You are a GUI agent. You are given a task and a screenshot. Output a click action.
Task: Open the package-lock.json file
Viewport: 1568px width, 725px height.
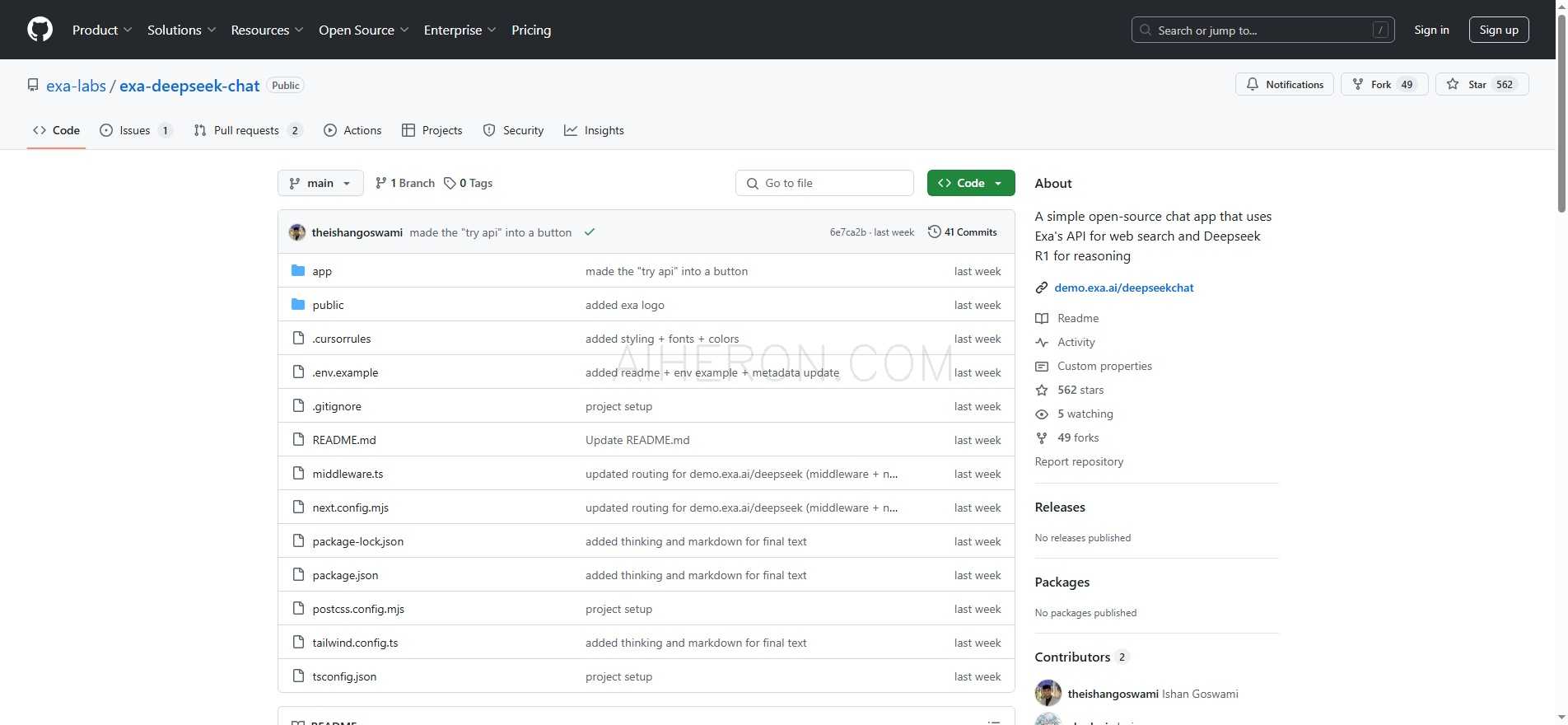tap(358, 541)
